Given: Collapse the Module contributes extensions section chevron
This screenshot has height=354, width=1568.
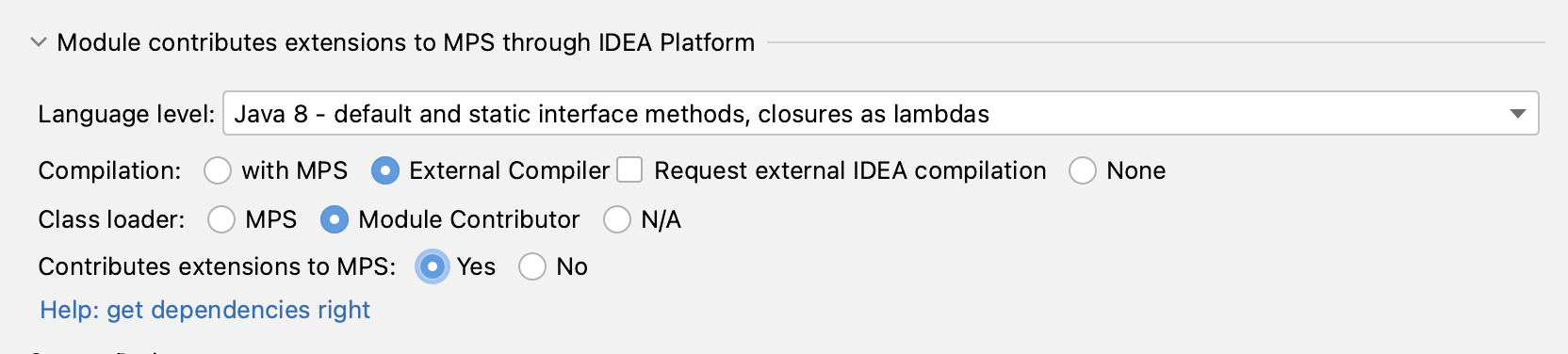Looking at the screenshot, I should tap(39, 42).
